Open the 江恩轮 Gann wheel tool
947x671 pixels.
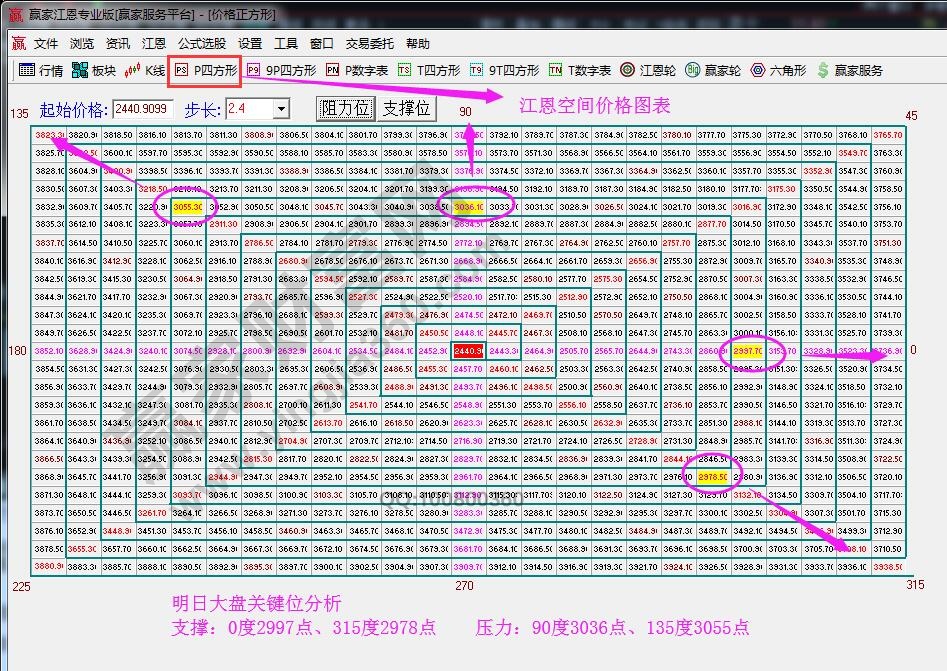coord(646,70)
